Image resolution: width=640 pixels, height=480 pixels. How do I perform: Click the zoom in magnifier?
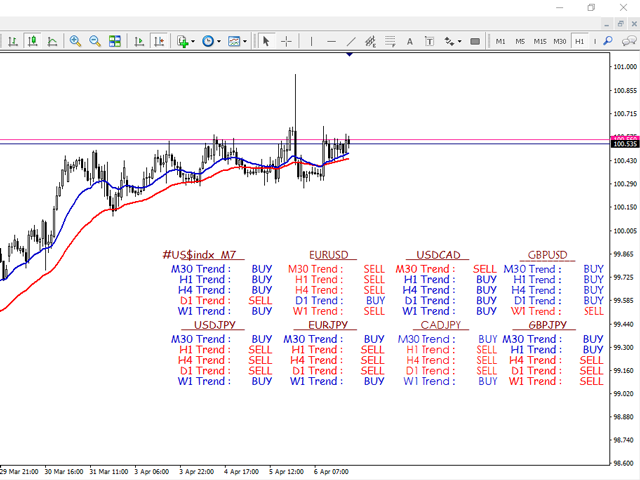[75, 41]
